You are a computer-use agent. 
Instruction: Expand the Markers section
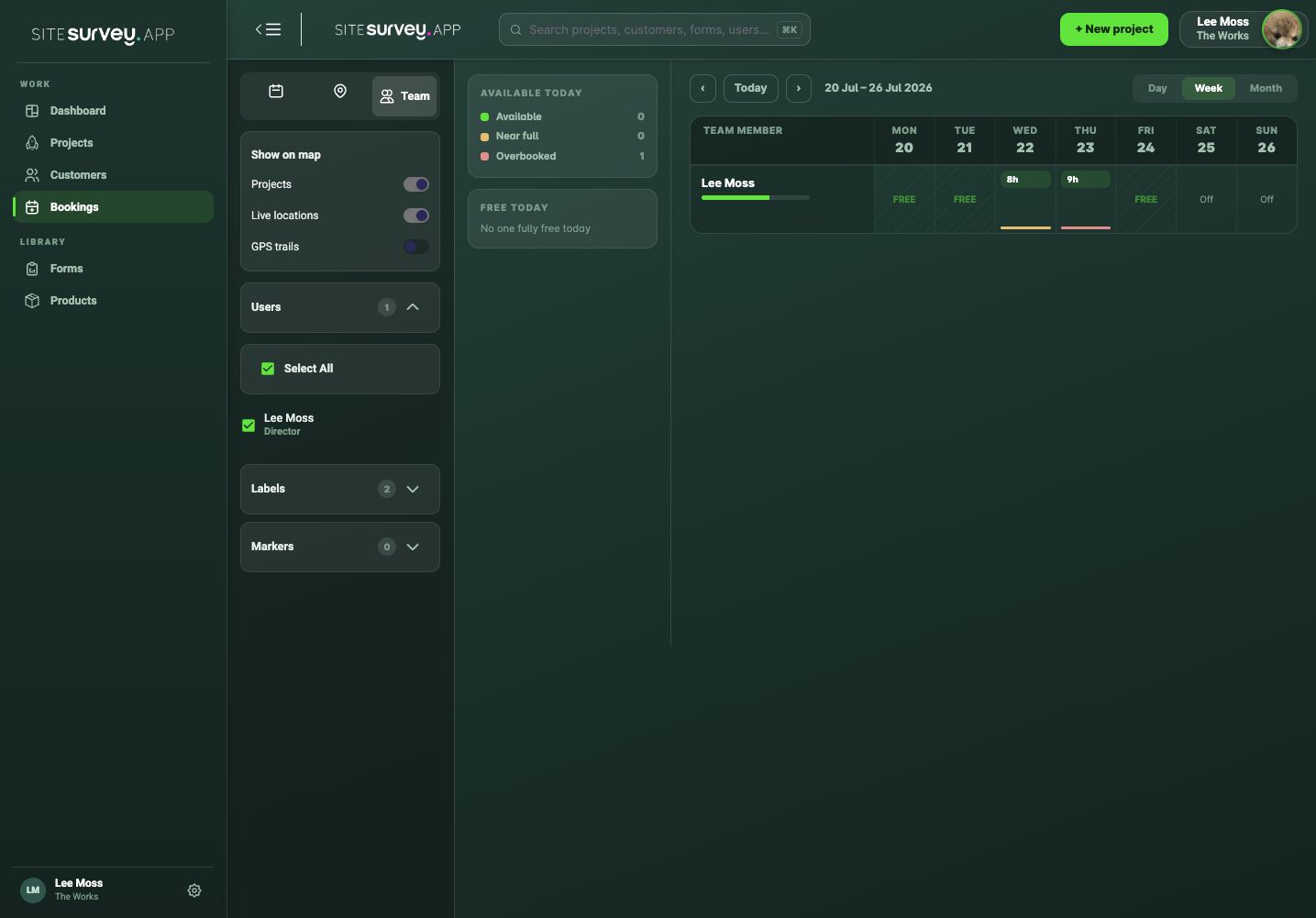(413, 547)
